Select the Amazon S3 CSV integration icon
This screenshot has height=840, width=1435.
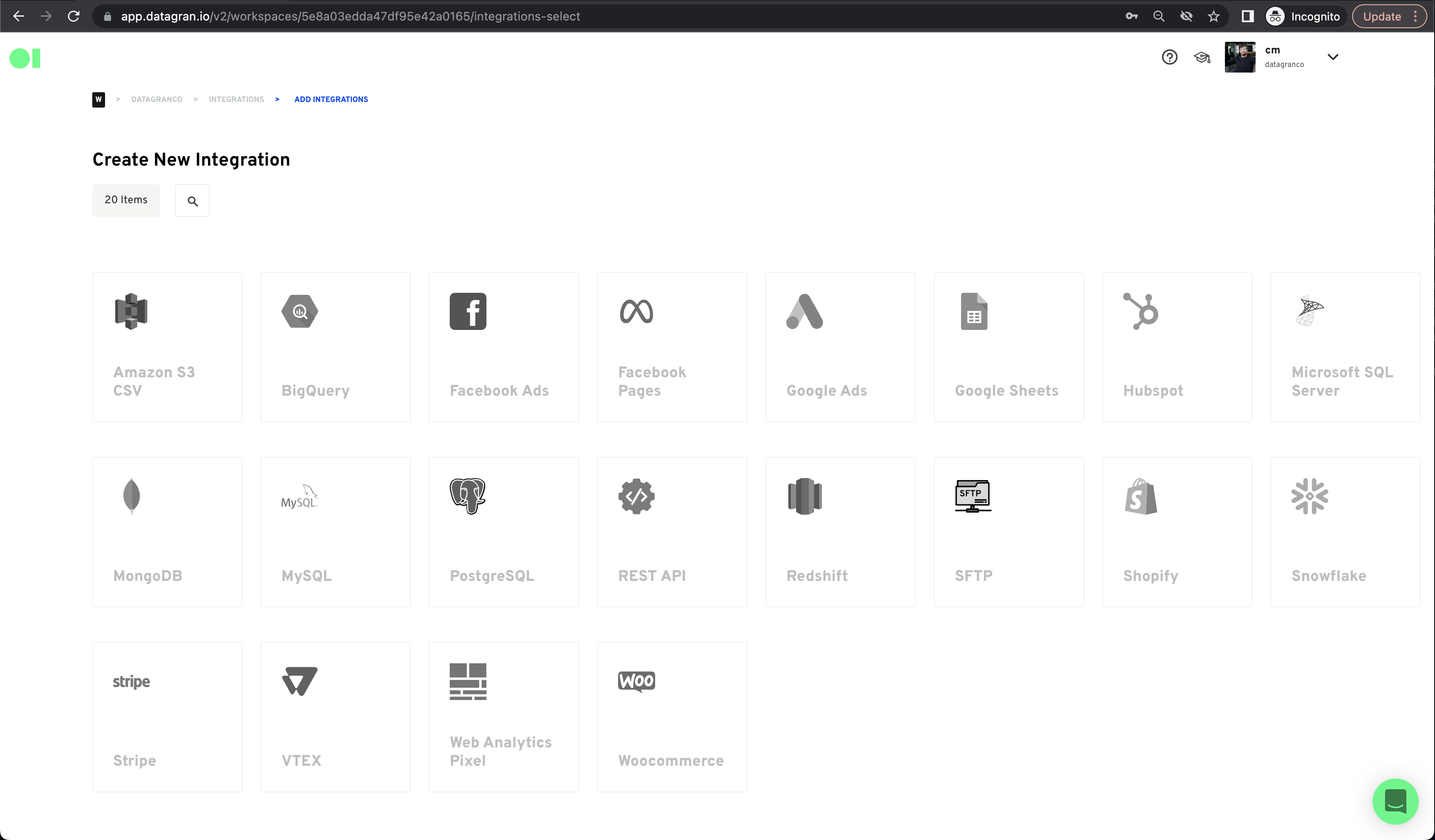tap(131, 311)
